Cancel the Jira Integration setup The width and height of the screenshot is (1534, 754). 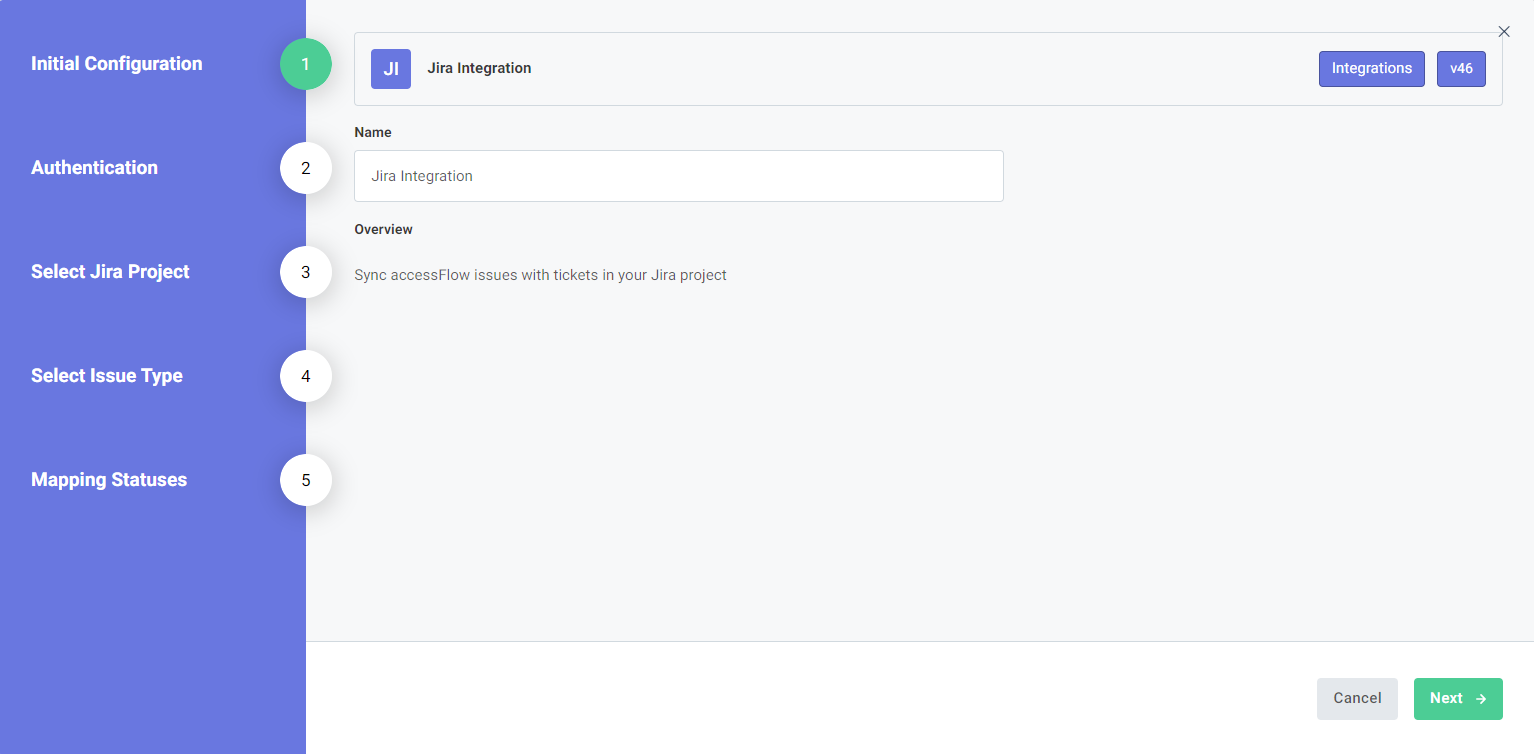[x=1357, y=698]
